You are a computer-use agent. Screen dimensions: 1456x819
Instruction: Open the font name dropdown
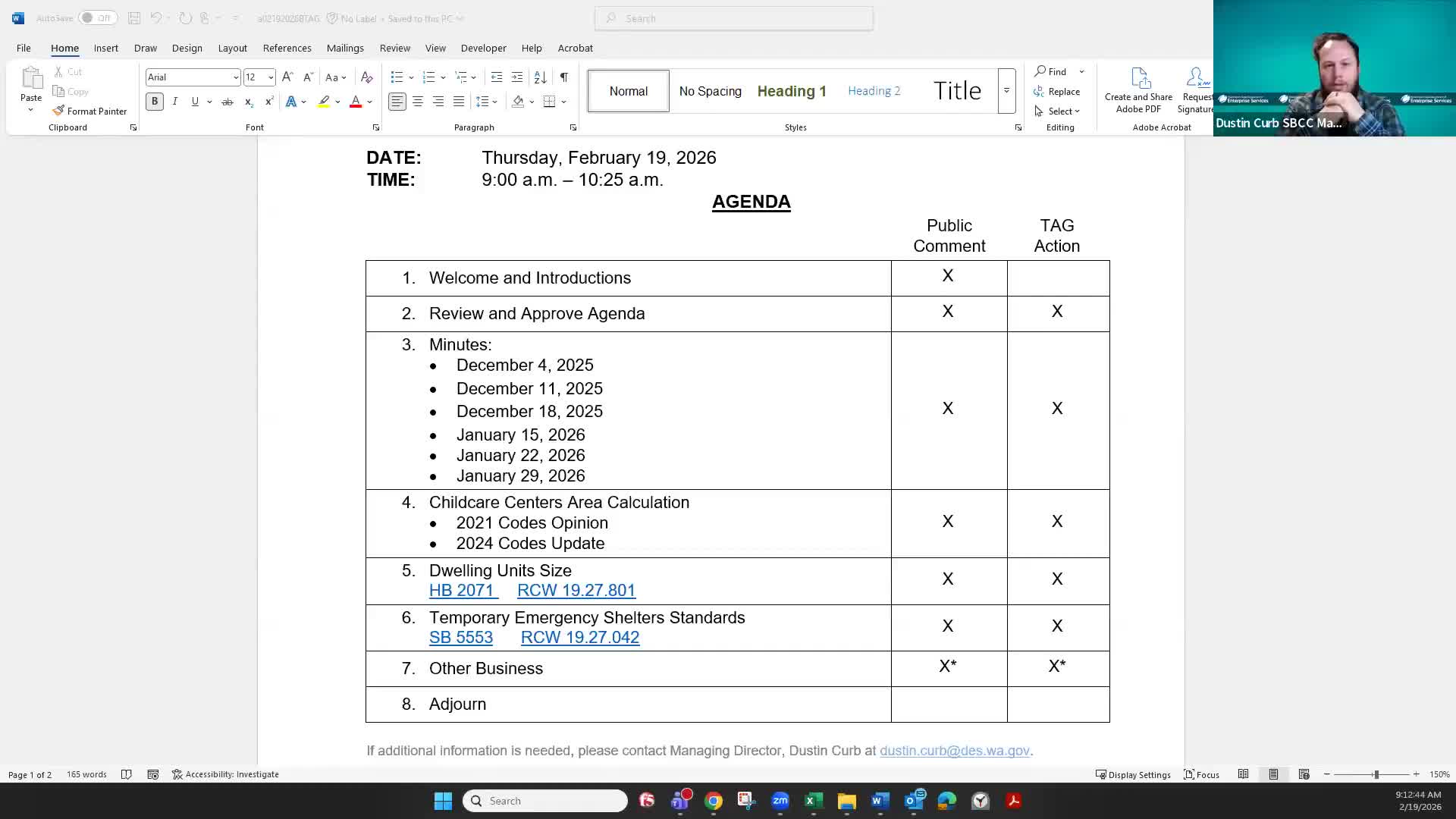pyautogui.click(x=236, y=77)
